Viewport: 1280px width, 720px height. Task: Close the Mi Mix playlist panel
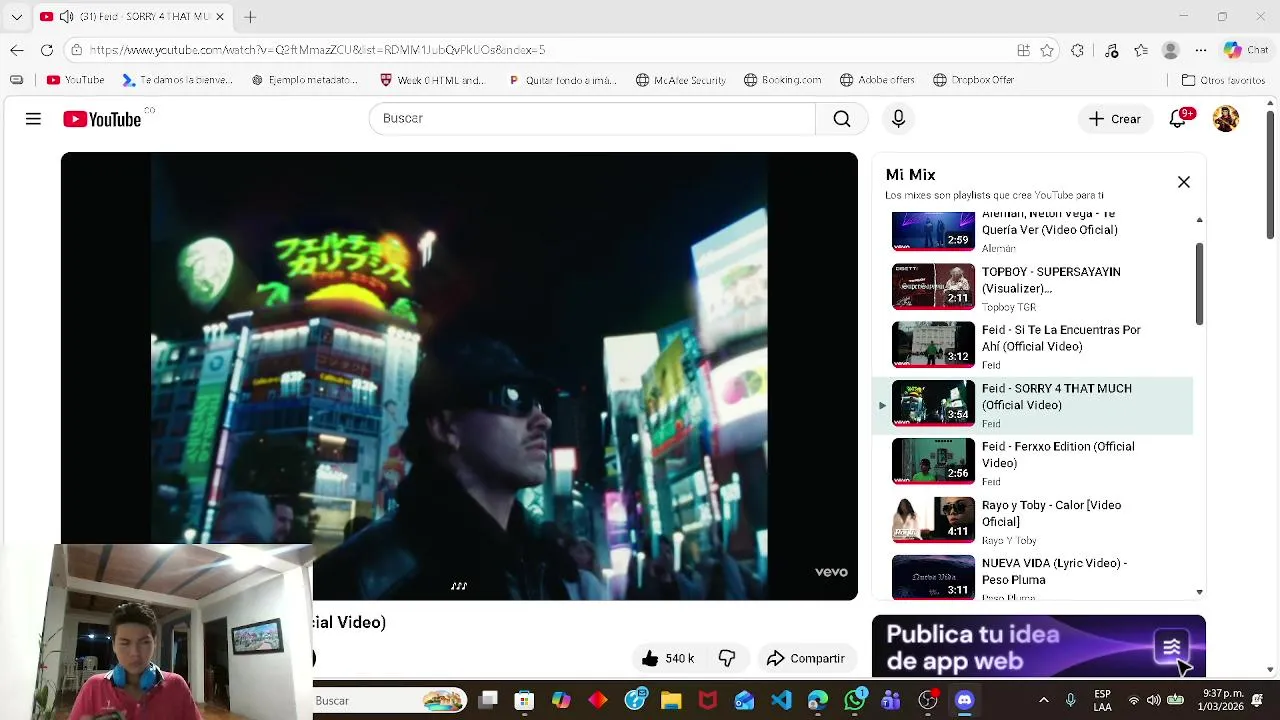tap(1184, 182)
